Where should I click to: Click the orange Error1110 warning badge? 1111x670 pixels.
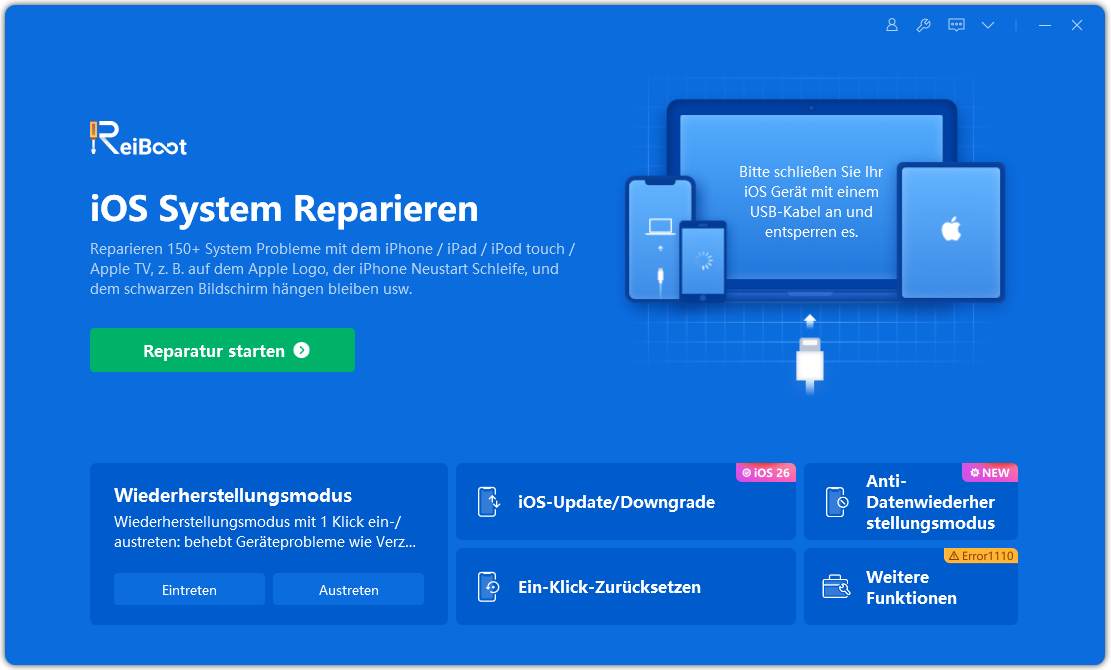[980, 556]
